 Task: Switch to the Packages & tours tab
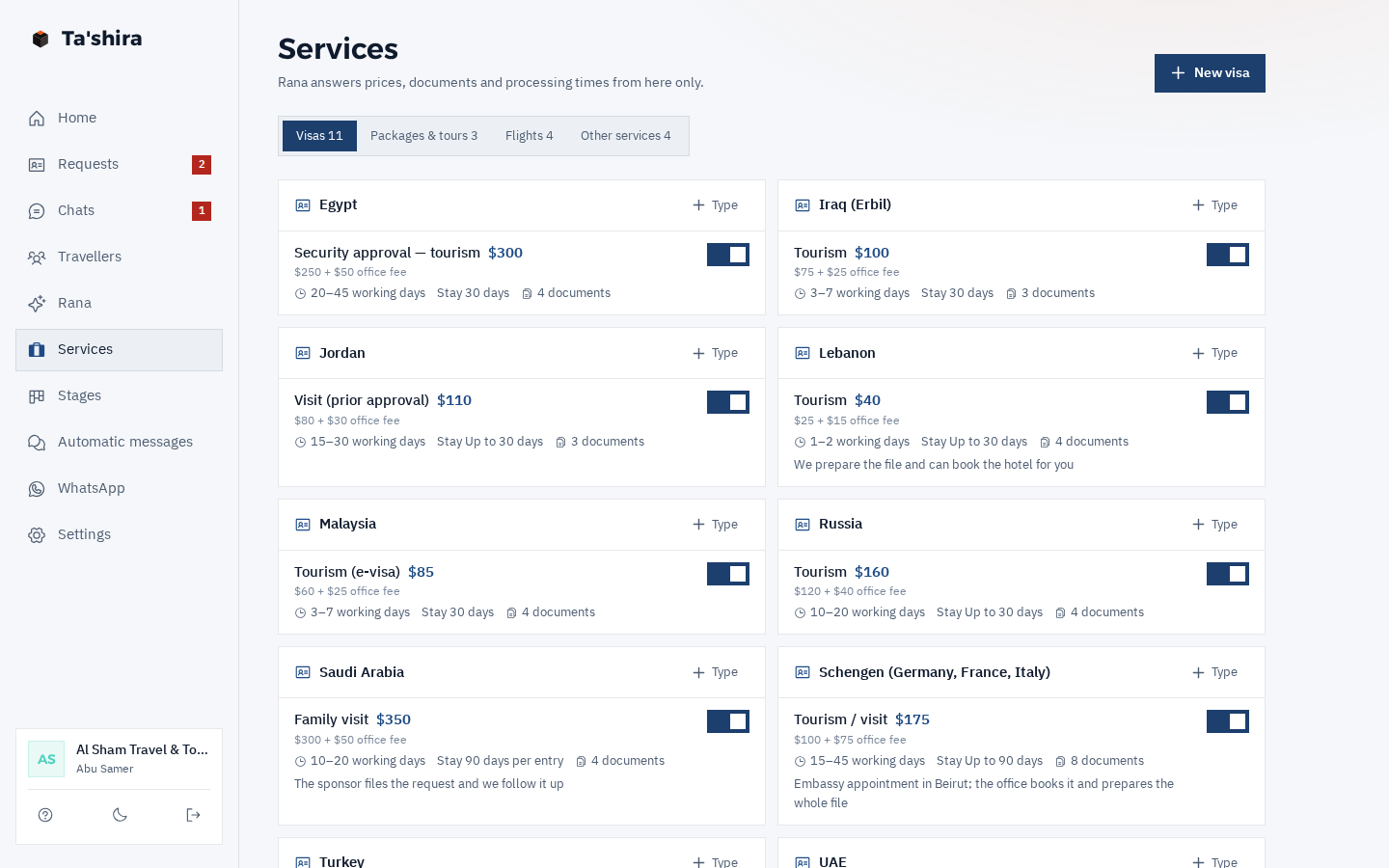(424, 136)
